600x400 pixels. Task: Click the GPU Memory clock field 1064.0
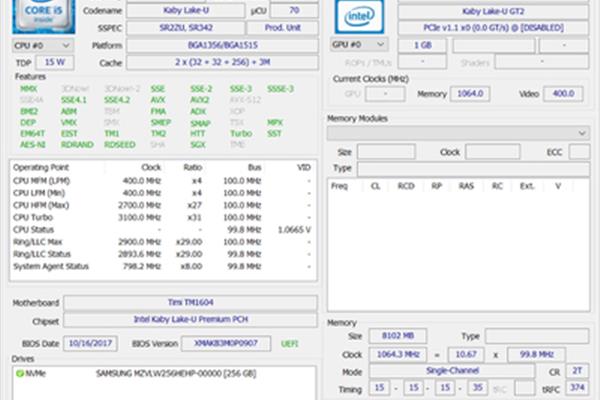470,94
